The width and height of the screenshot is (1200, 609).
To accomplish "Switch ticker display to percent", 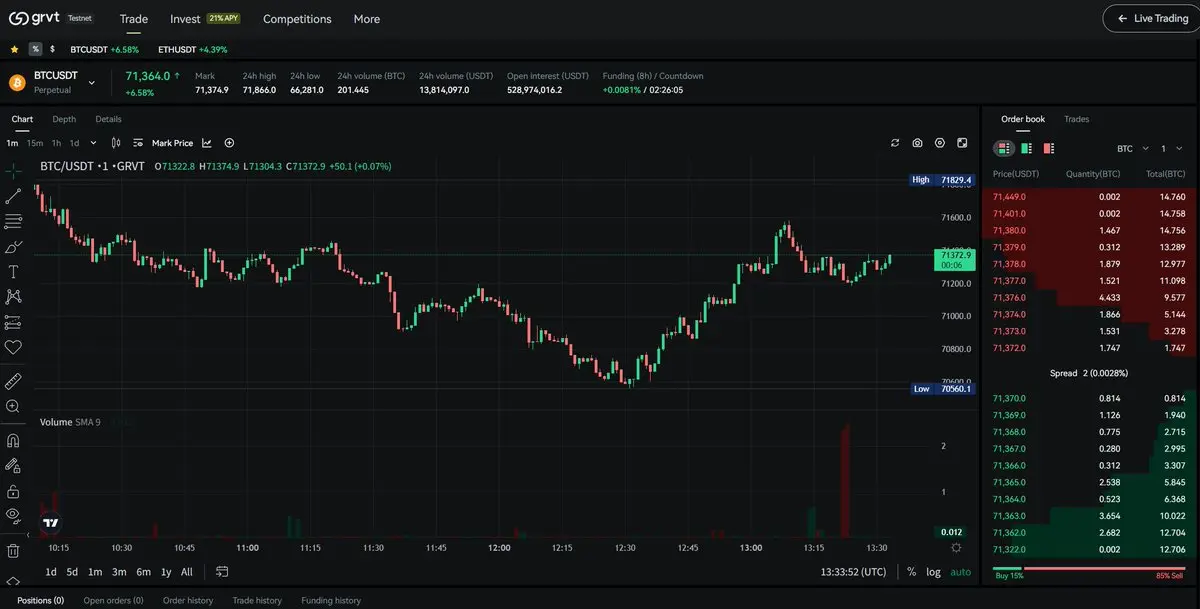I will click(x=35, y=49).
